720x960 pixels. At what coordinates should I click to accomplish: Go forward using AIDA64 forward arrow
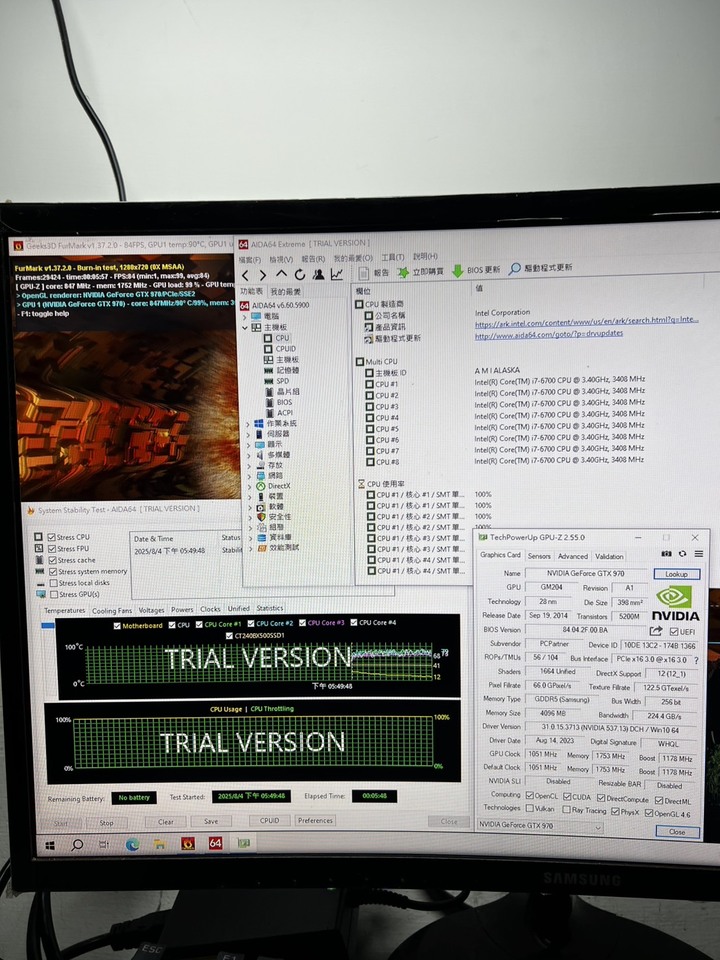coord(263,275)
